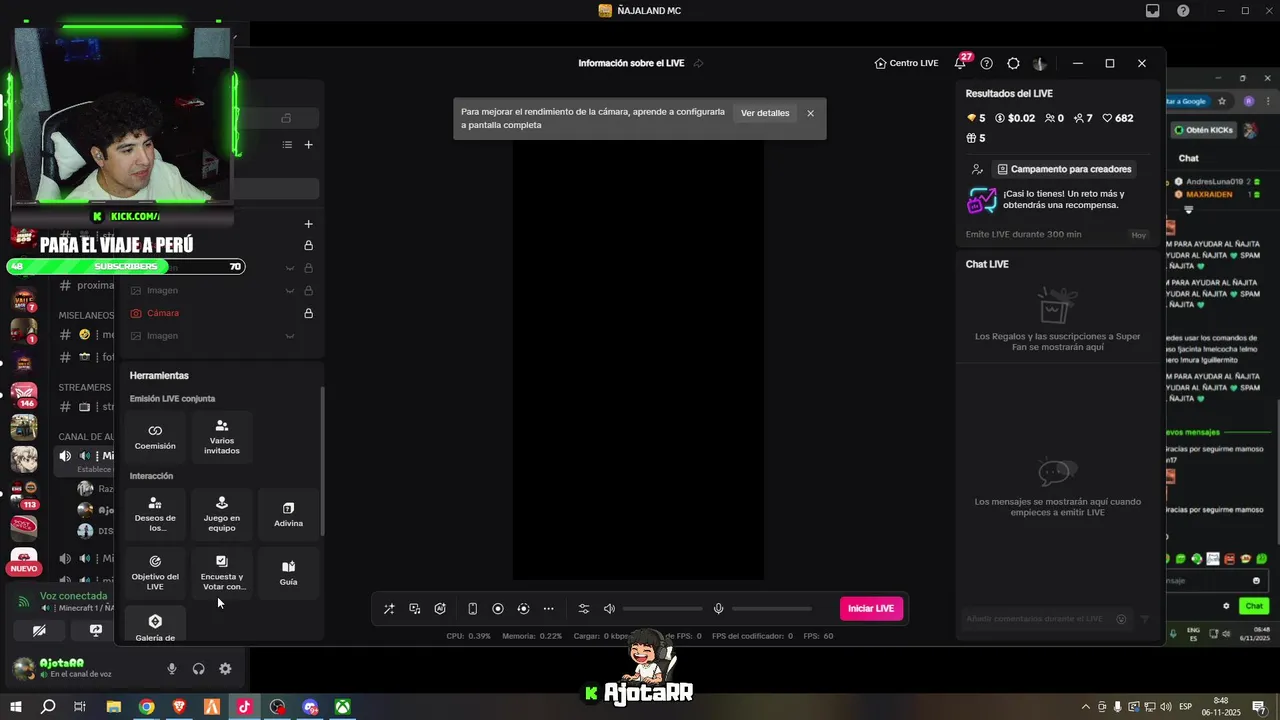Screen dimensions: 1280x720
Task: Open LIVE Studio settings gear
Action: 1013,63
